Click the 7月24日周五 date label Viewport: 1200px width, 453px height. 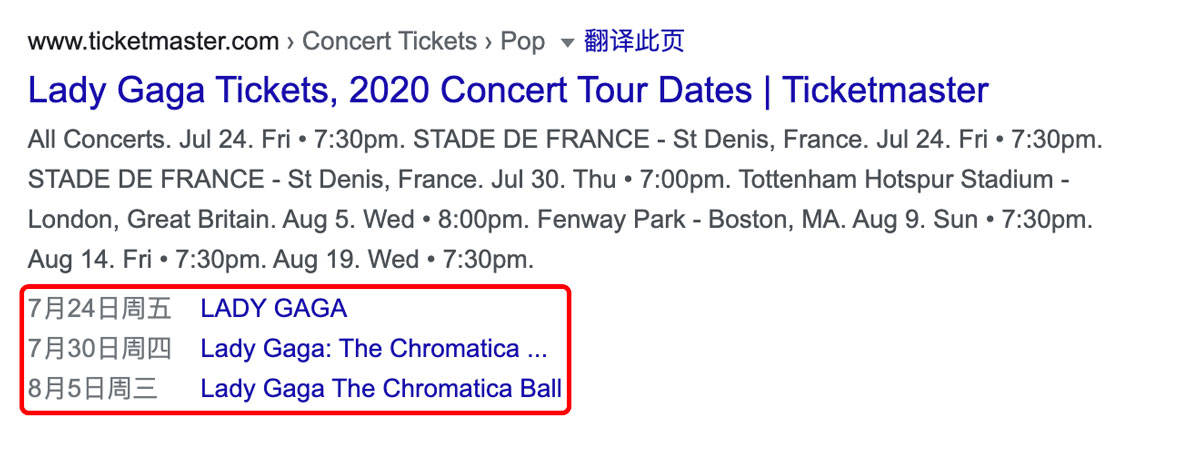(x=100, y=308)
